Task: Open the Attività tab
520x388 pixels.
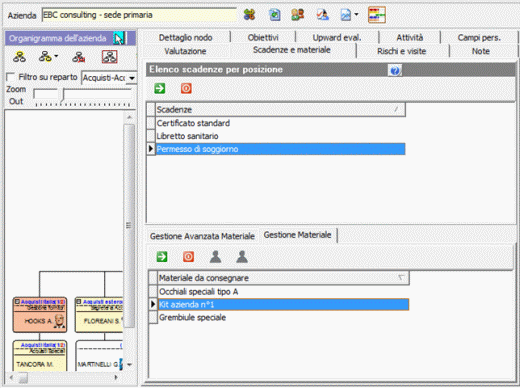Action: tap(410, 37)
